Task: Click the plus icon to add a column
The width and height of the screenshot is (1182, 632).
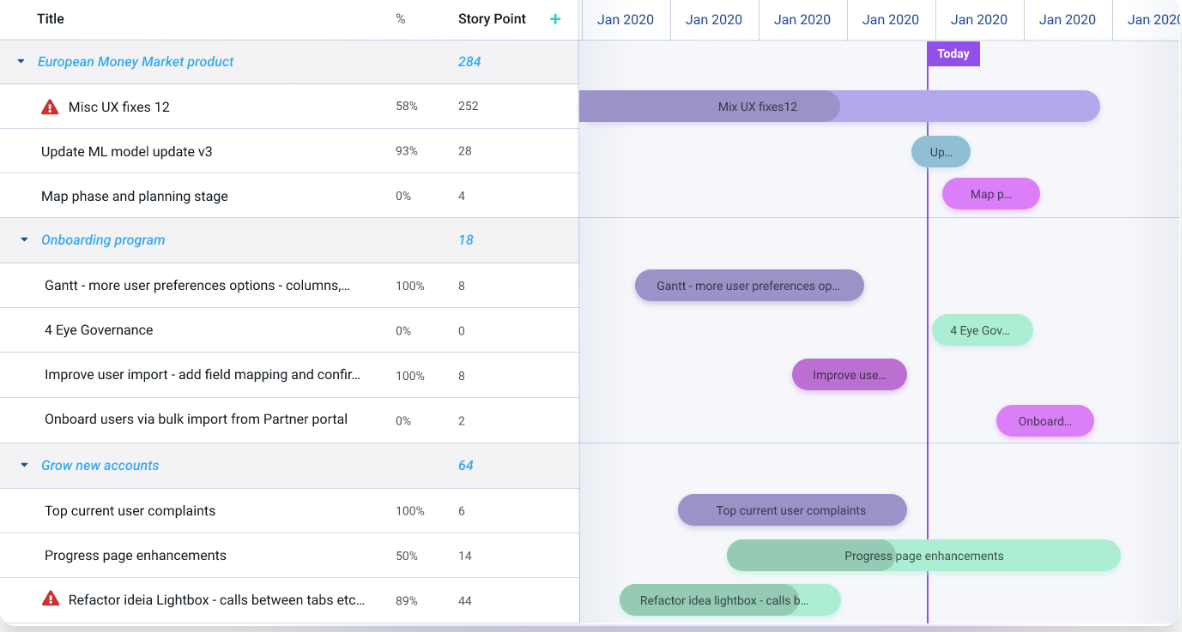Action: (x=555, y=19)
